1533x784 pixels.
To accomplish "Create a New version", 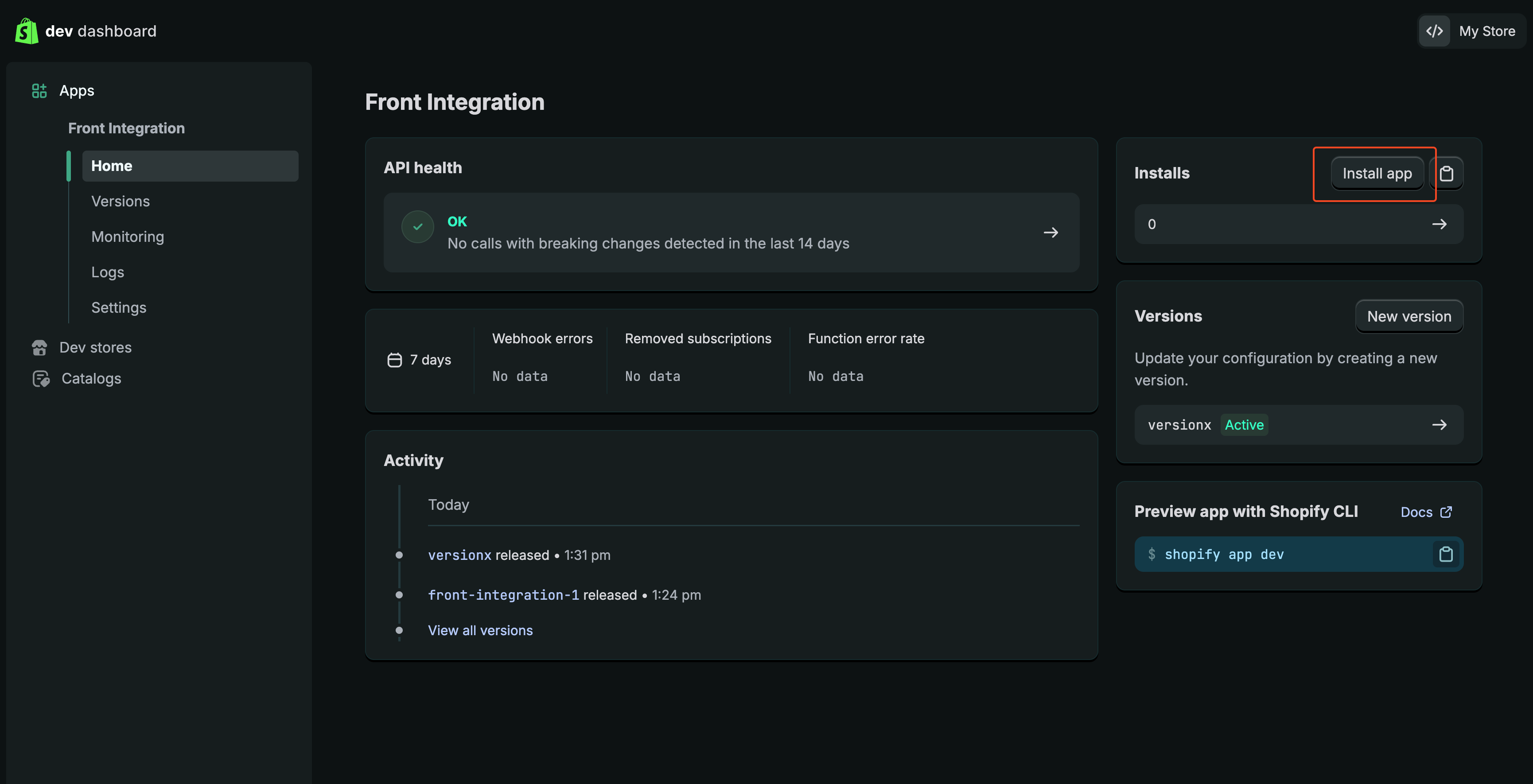I will 1408,316.
